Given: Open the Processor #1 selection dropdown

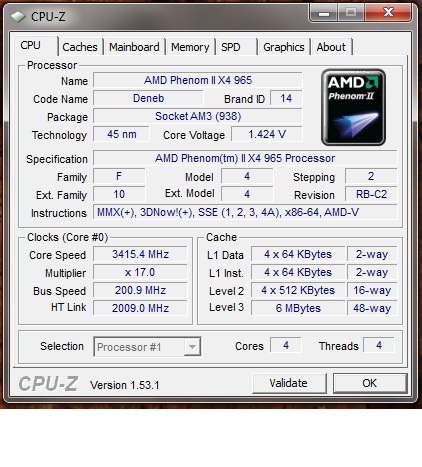Looking at the screenshot, I should click(x=147, y=347).
